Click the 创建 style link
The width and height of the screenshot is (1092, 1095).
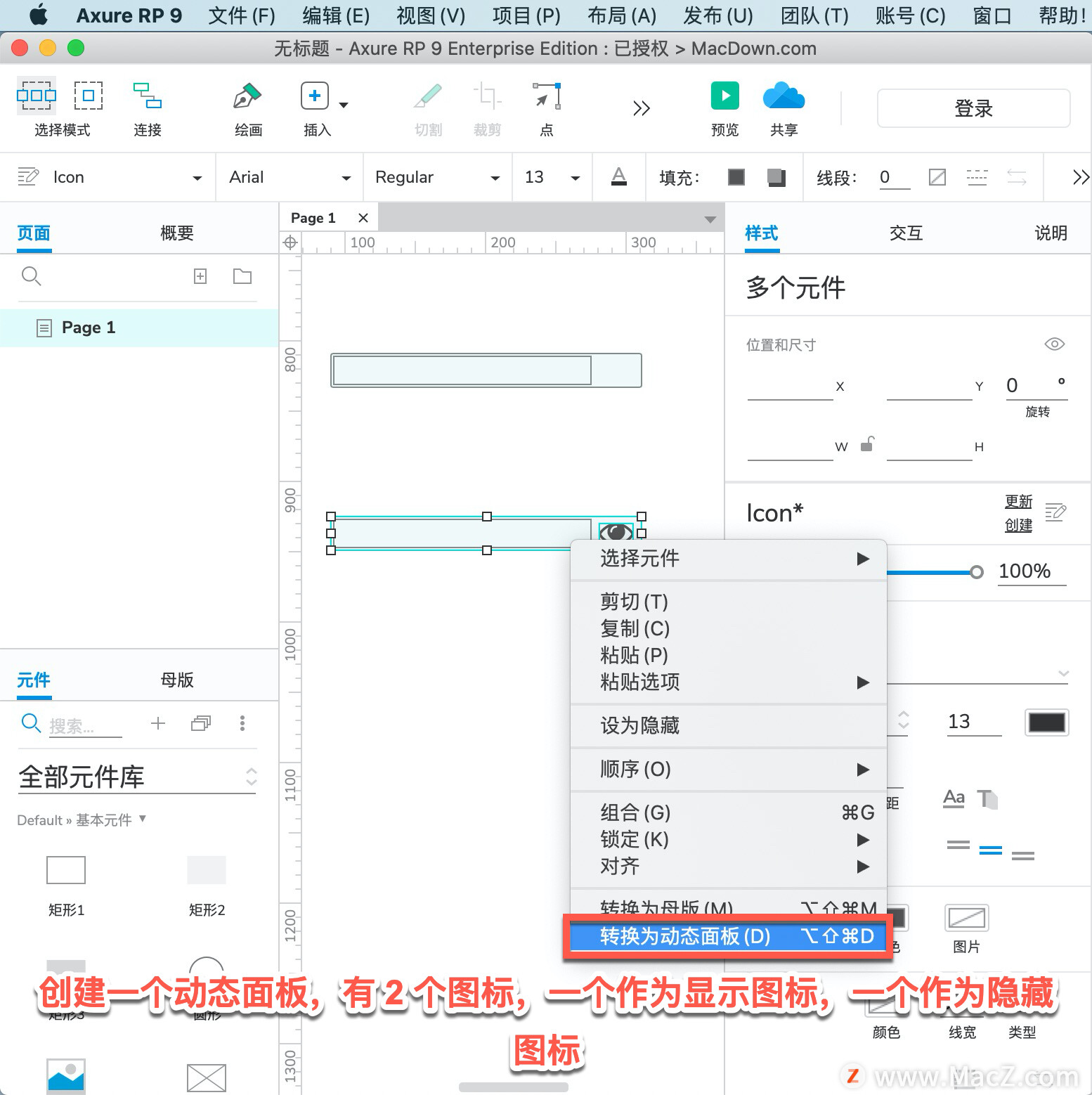coord(1018,525)
